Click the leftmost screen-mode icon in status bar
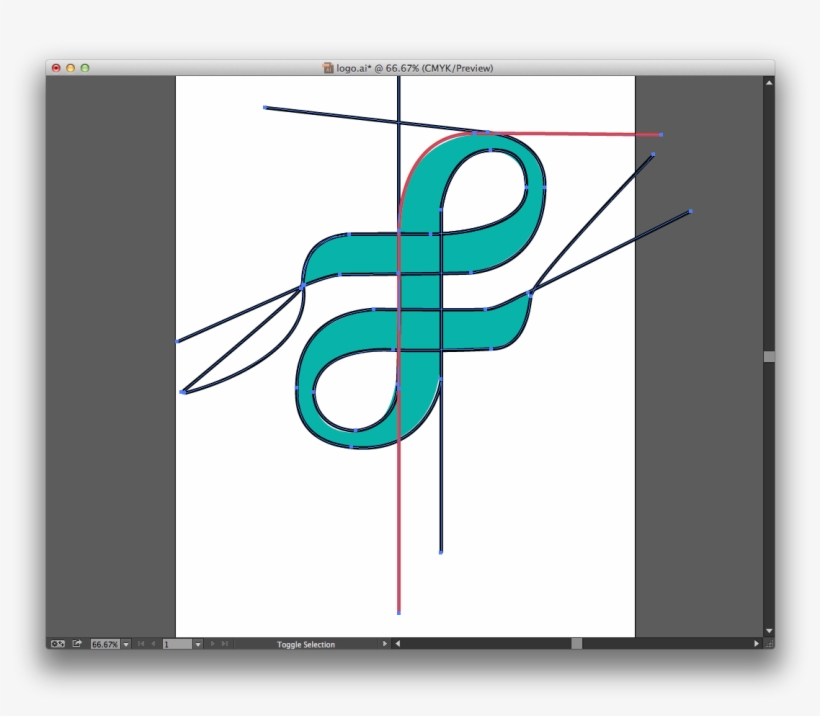 click(x=58, y=643)
